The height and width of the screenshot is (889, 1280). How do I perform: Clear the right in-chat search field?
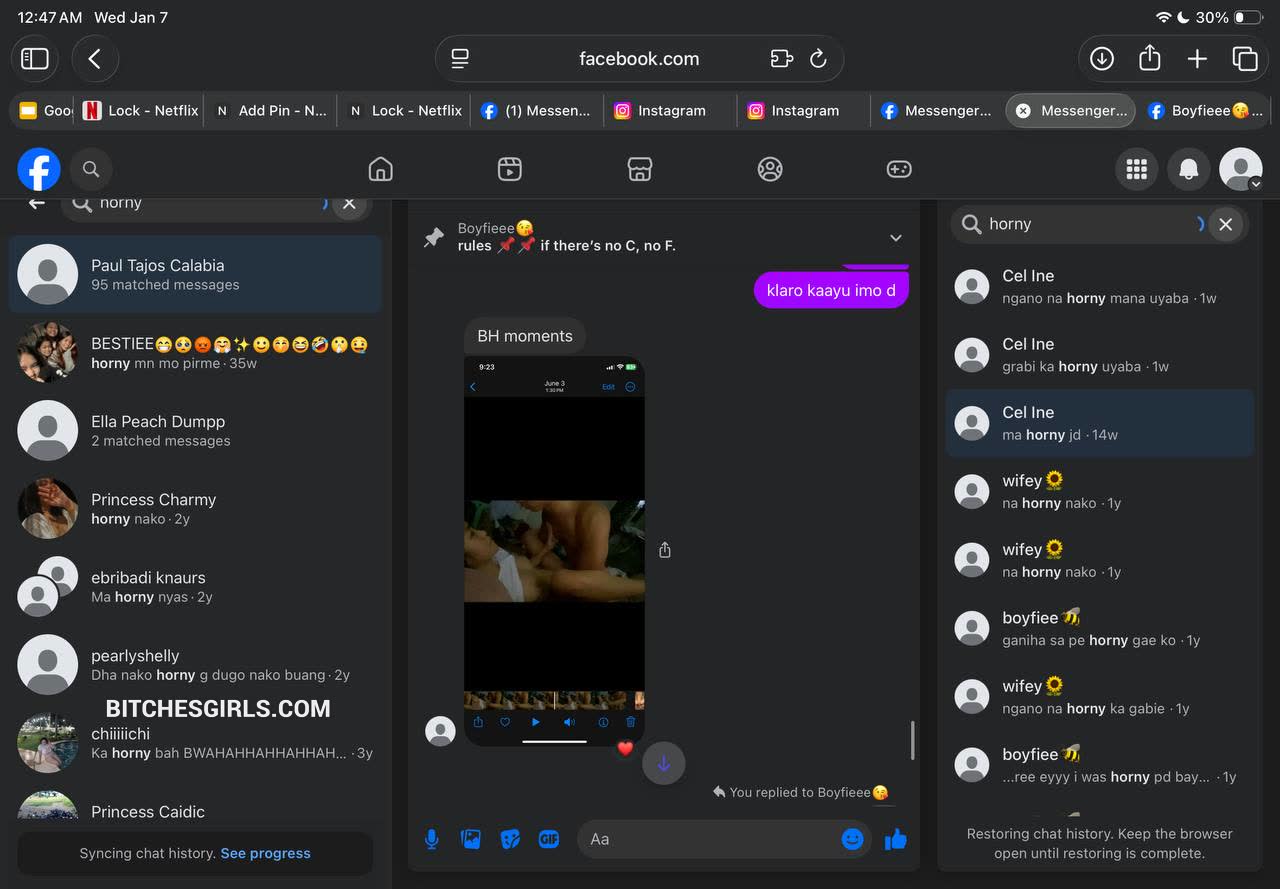point(1225,224)
